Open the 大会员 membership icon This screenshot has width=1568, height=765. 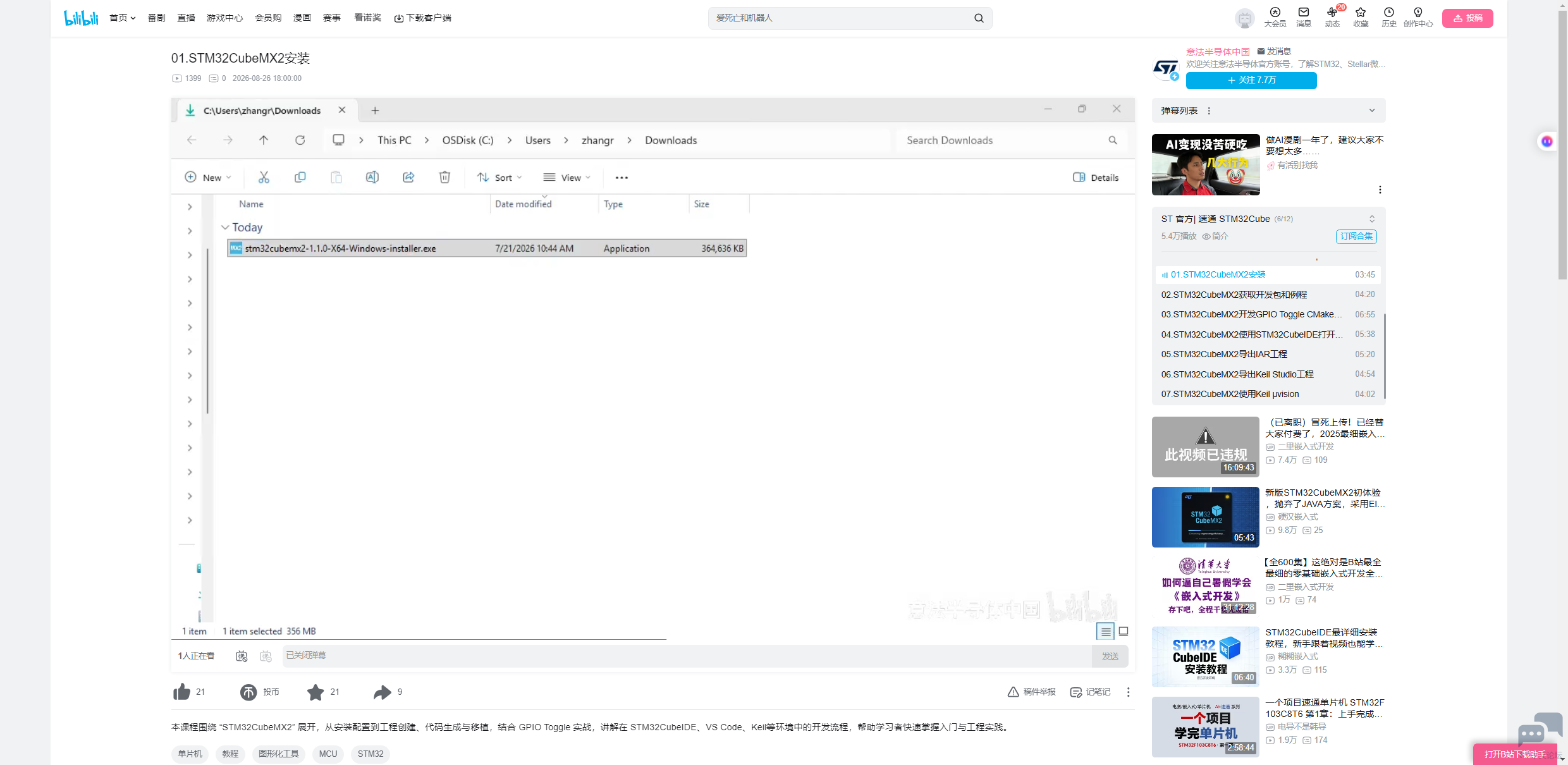[1275, 17]
